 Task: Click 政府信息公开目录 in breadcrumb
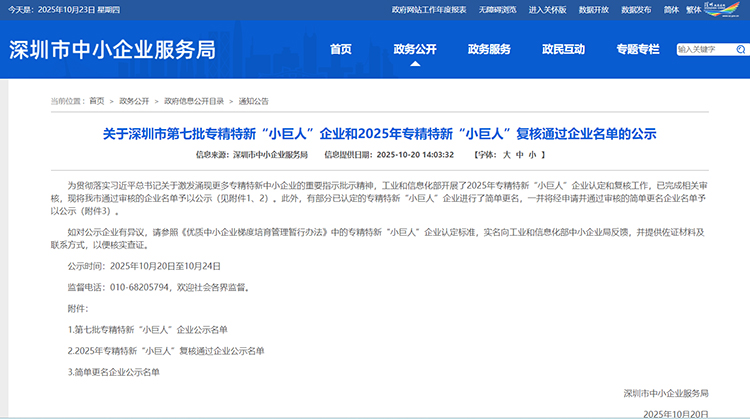tap(193, 101)
